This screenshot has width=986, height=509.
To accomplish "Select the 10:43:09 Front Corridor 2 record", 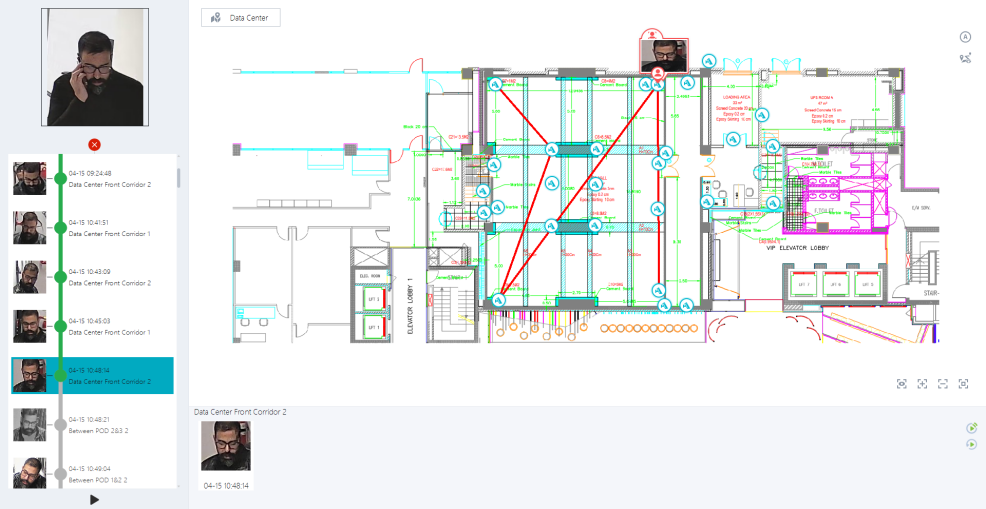I will pyautogui.click(x=110, y=277).
